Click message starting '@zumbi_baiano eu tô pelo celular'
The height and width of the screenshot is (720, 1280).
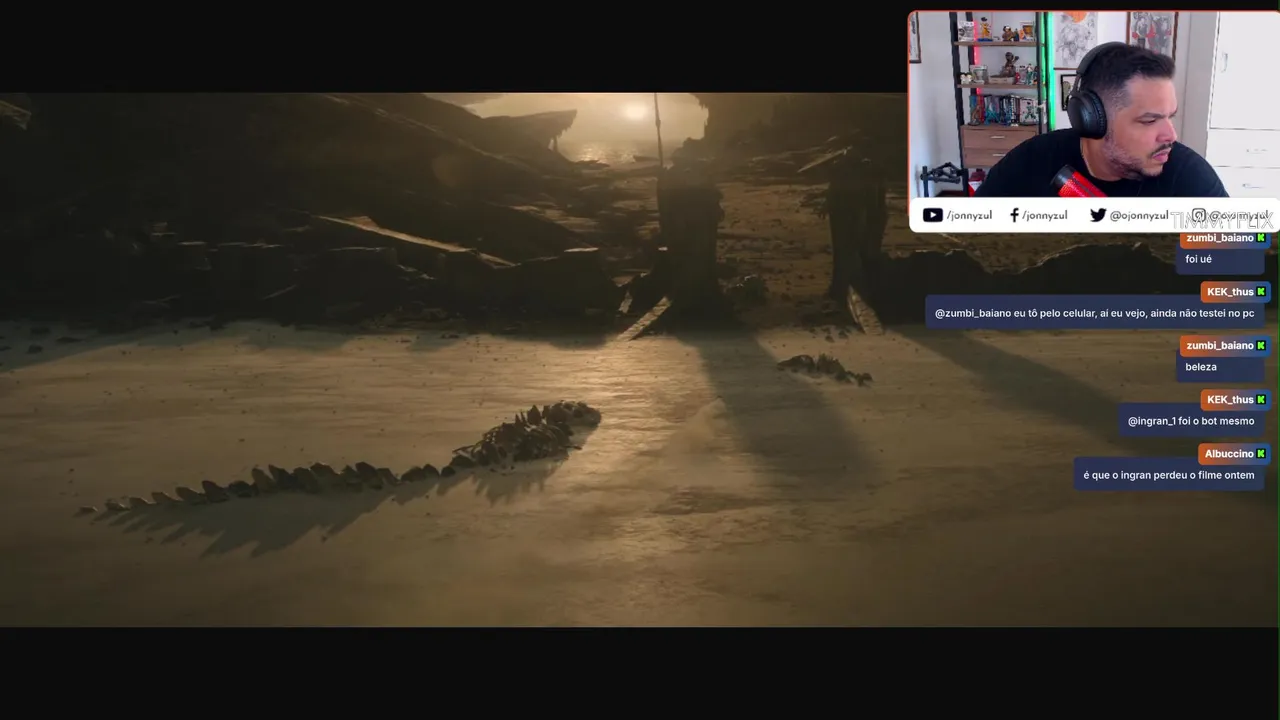tap(1094, 313)
